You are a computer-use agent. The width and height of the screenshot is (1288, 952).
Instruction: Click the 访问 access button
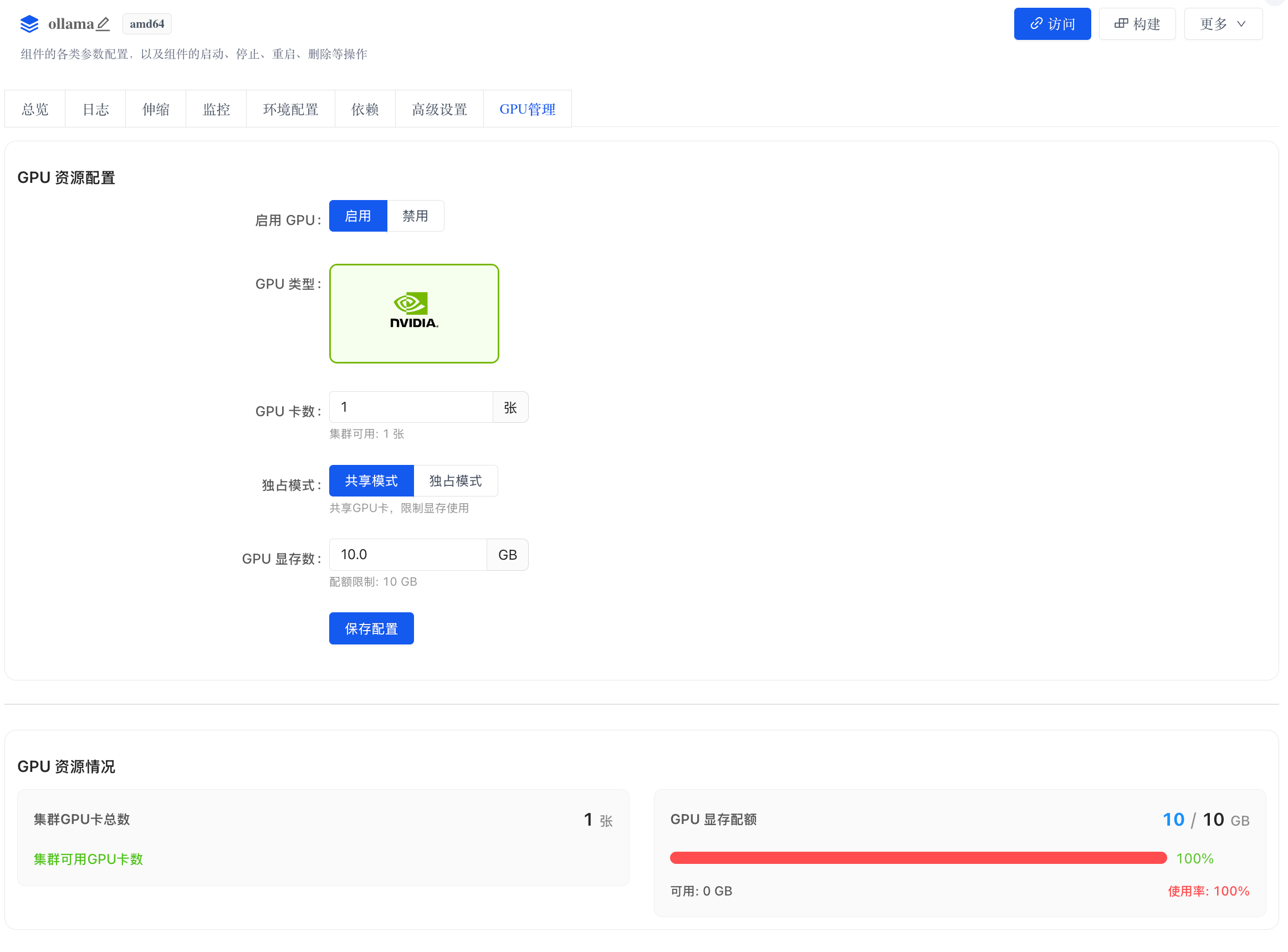tap(1052, 24)
